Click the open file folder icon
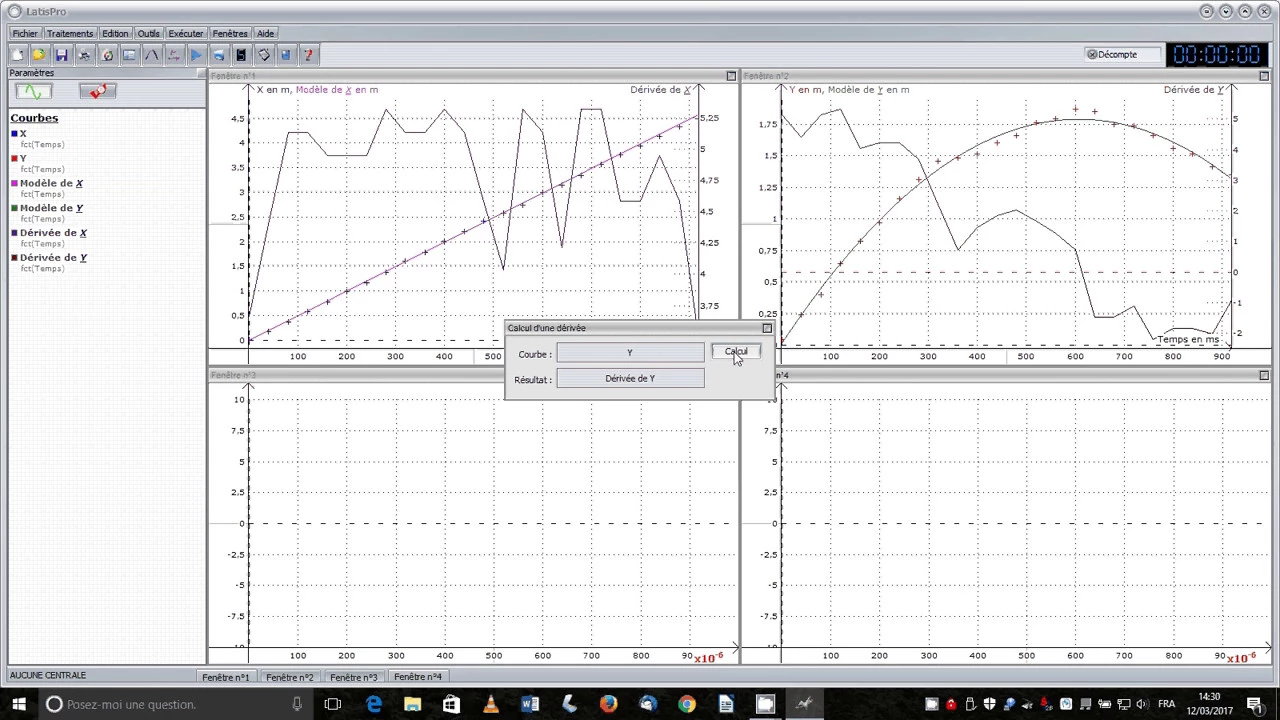The width and height of the screenshot is (1280, 720). pyautogui.click(x=39, y=55)
